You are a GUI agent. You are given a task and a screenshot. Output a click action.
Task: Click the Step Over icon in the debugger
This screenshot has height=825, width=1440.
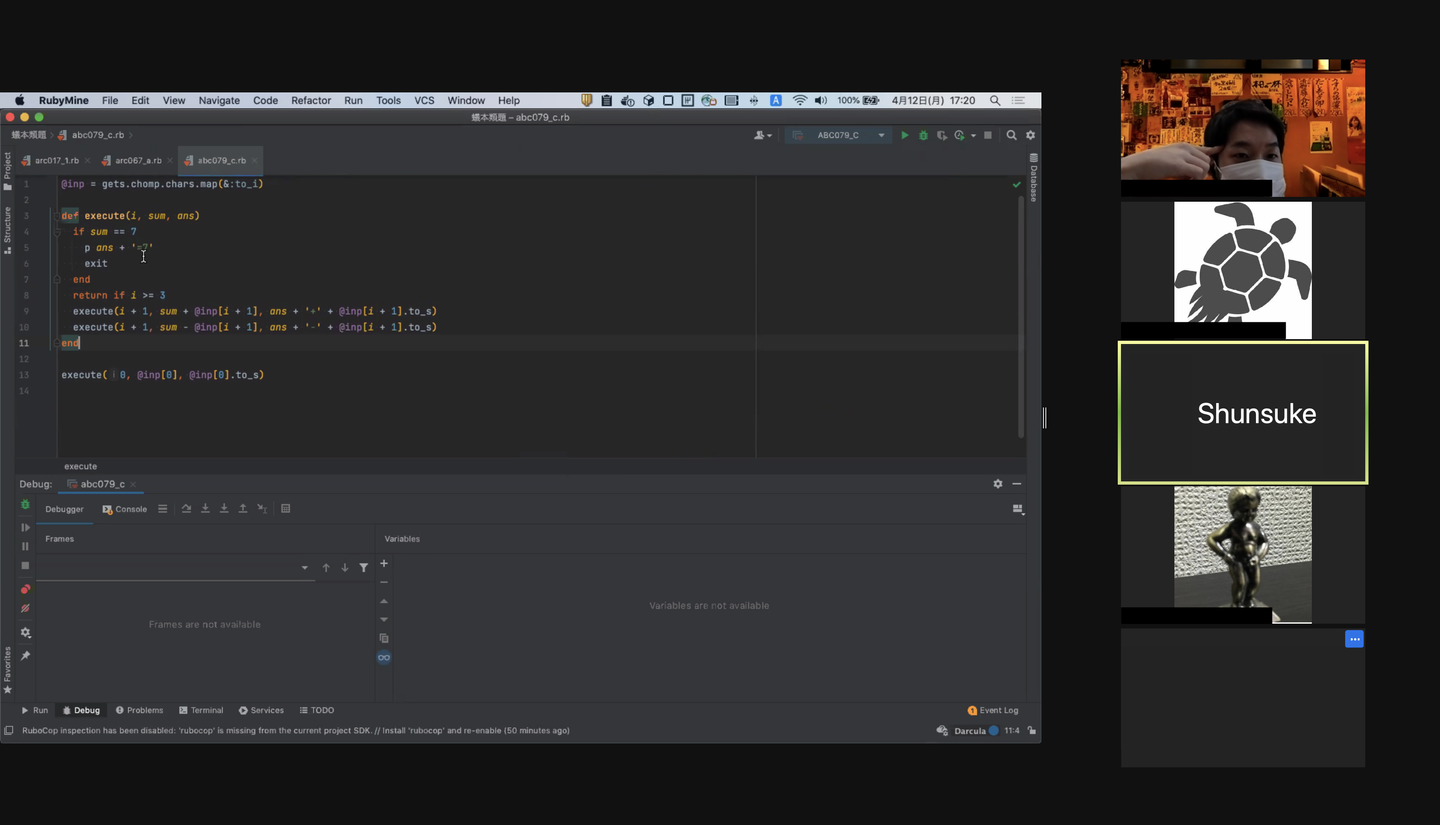click(x=186, y=509)
